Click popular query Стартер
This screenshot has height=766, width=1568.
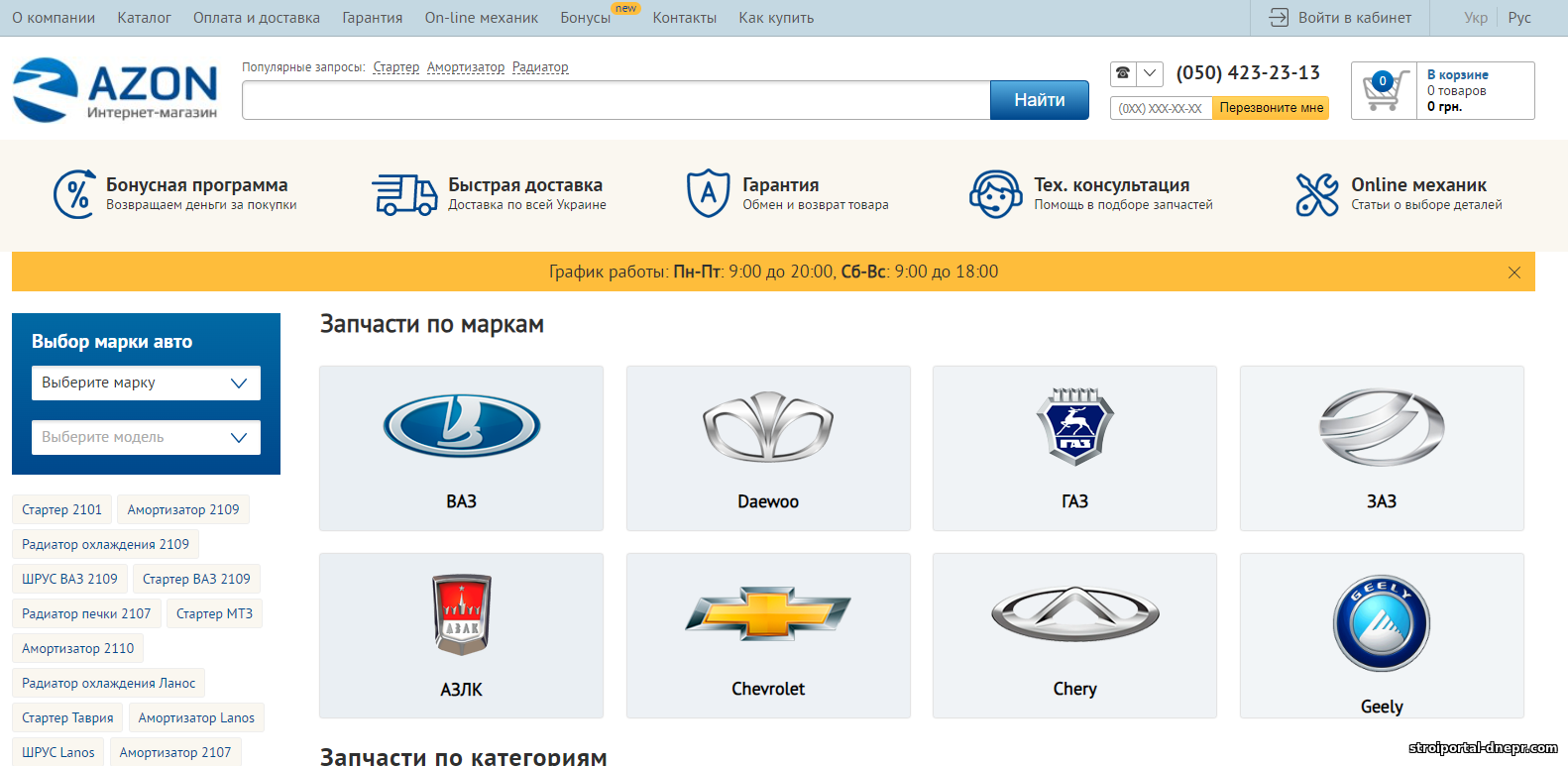(x=396, y=67)
